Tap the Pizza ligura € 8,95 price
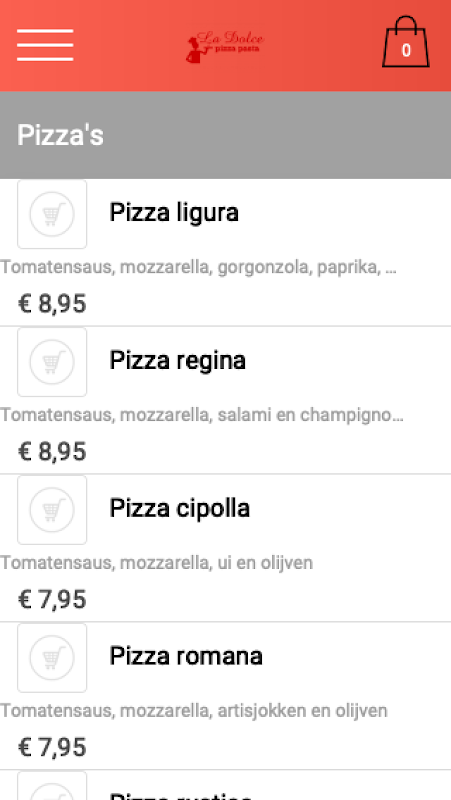451x800 pixels. [x=52, y=304]
